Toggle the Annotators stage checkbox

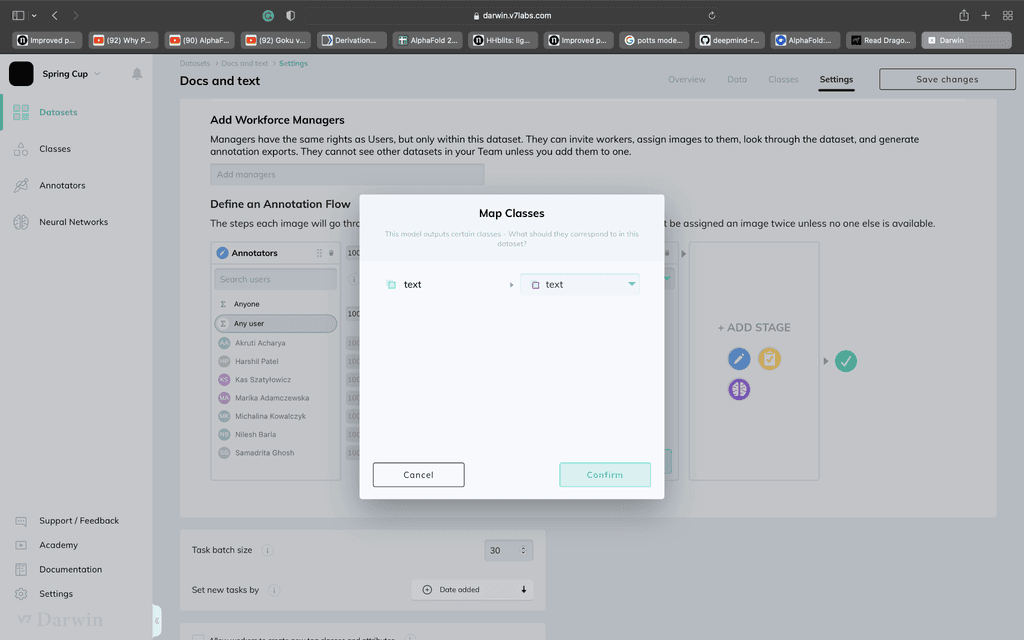point(221,252)
